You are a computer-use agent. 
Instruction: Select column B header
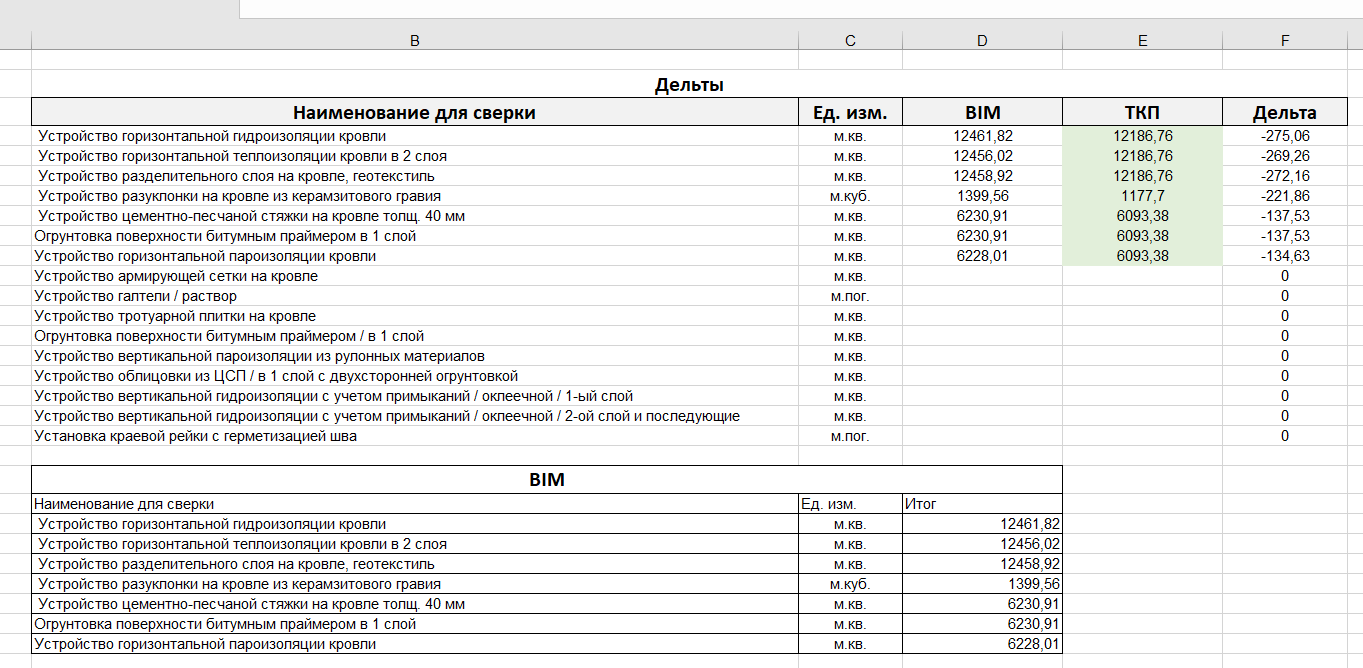point(415,40)
